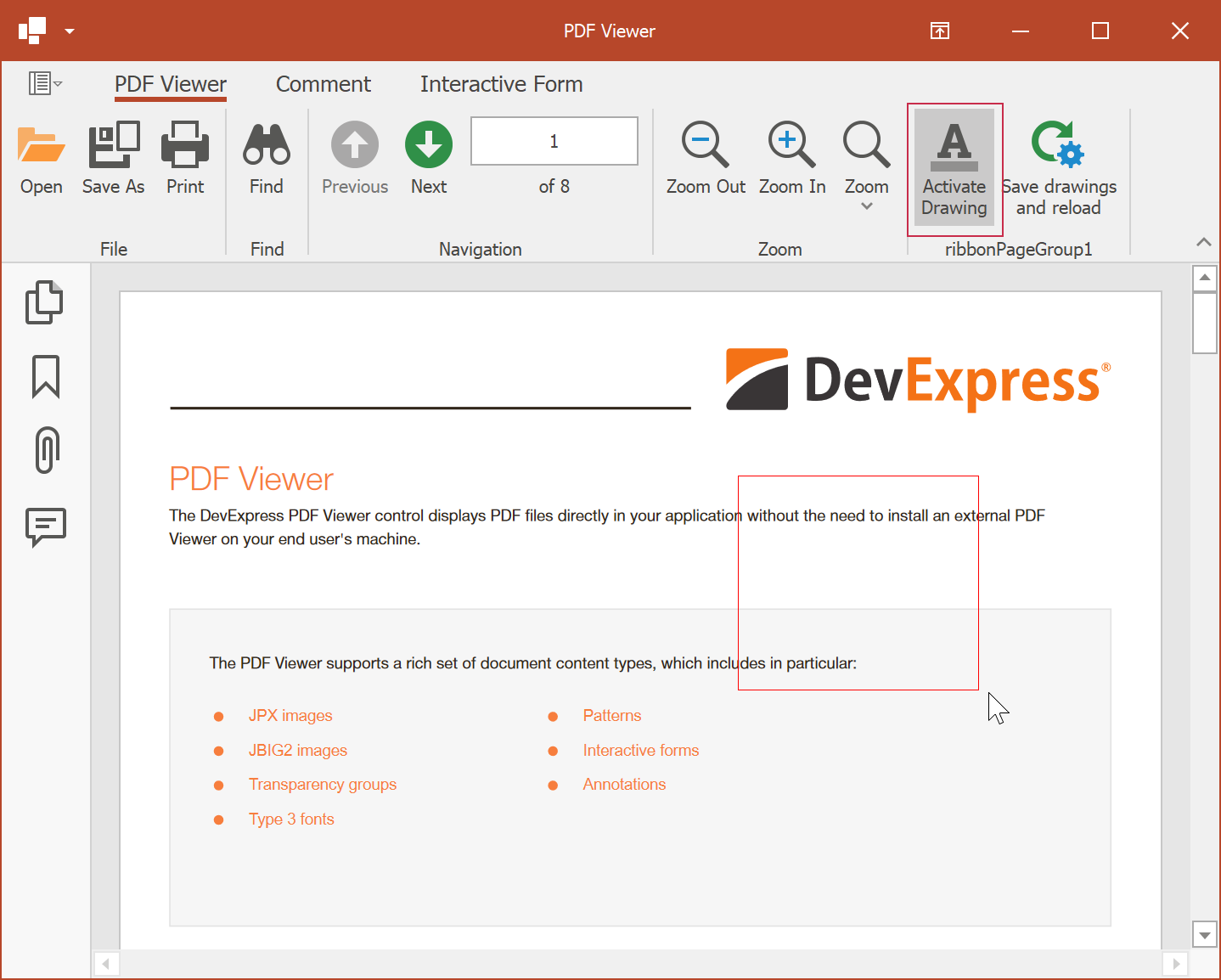Show the Comments panel in the sidebar
The width and height of the screenshot is (1221, 980).
pos(45,528)
